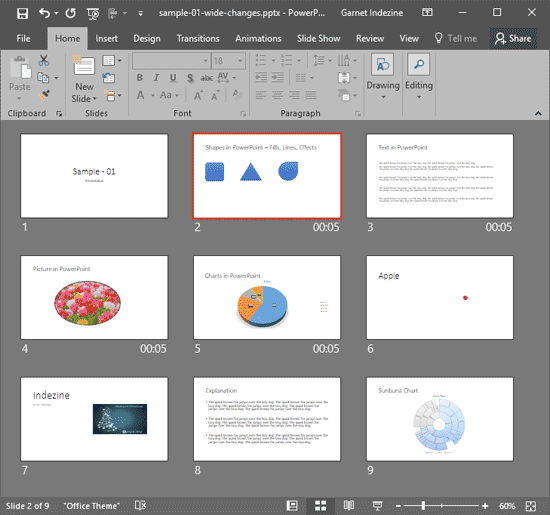Click the Repeat icon in Quick Access
550x515 pixels.
point(71,13)
